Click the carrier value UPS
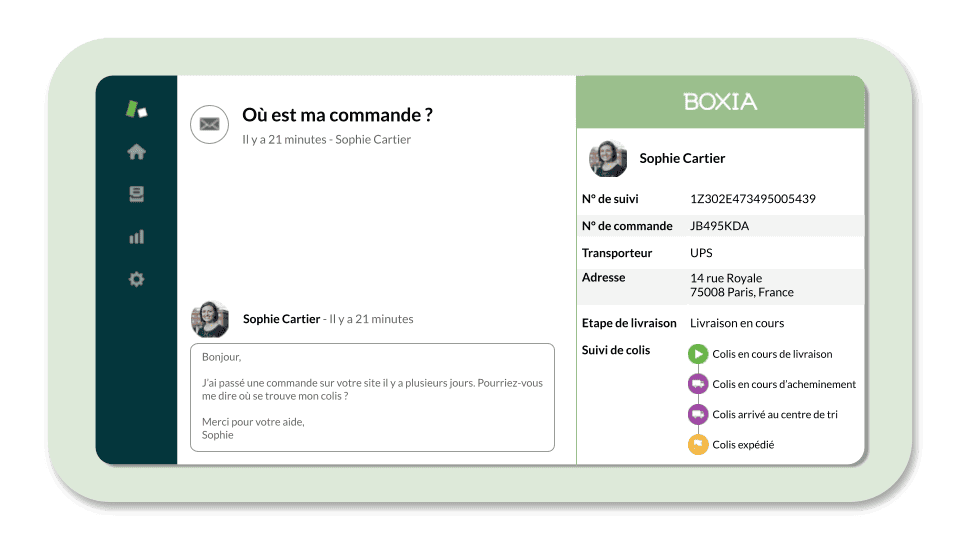This screenshot has height=540, width=960. 701,253
